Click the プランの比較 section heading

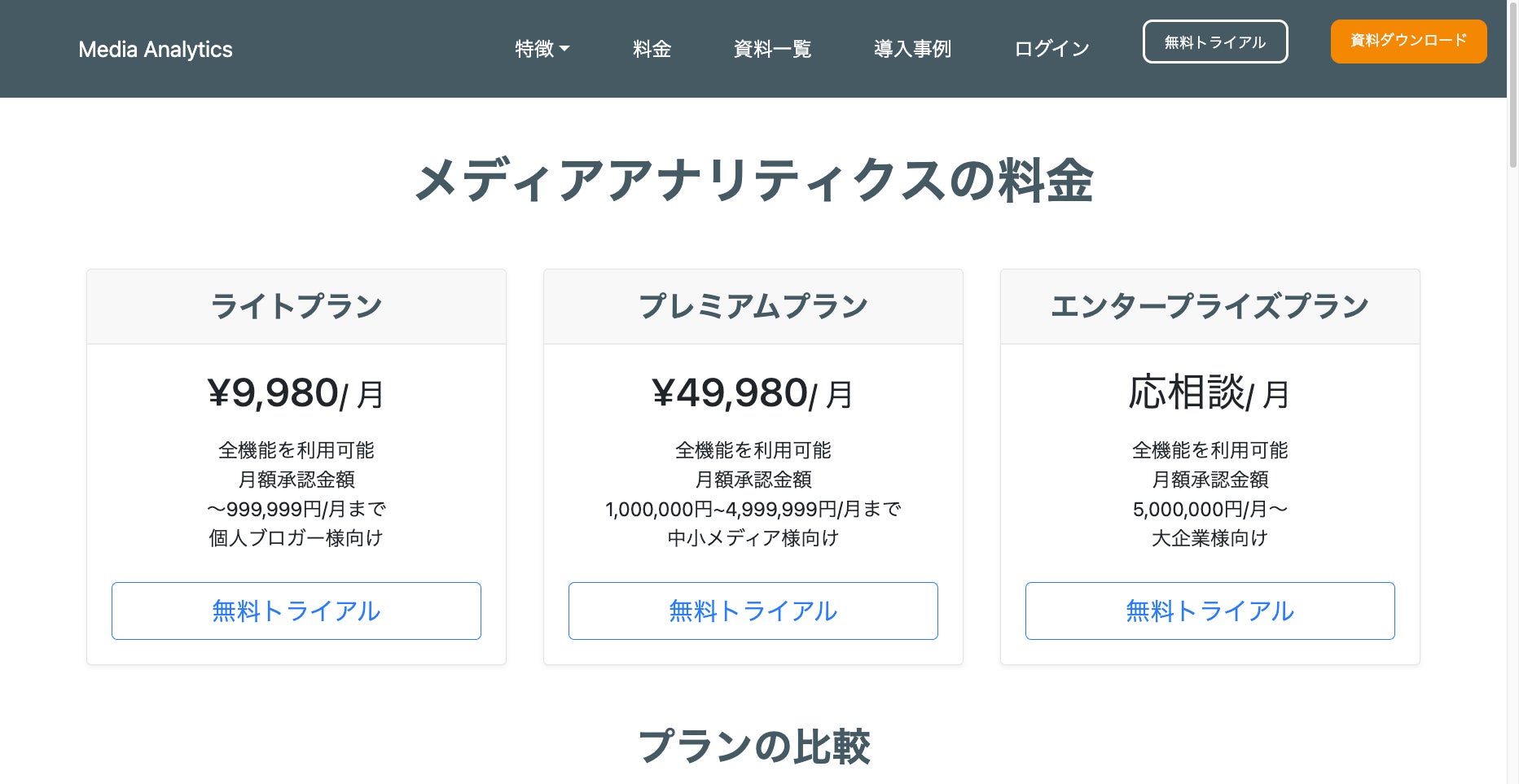pos(753,747)
